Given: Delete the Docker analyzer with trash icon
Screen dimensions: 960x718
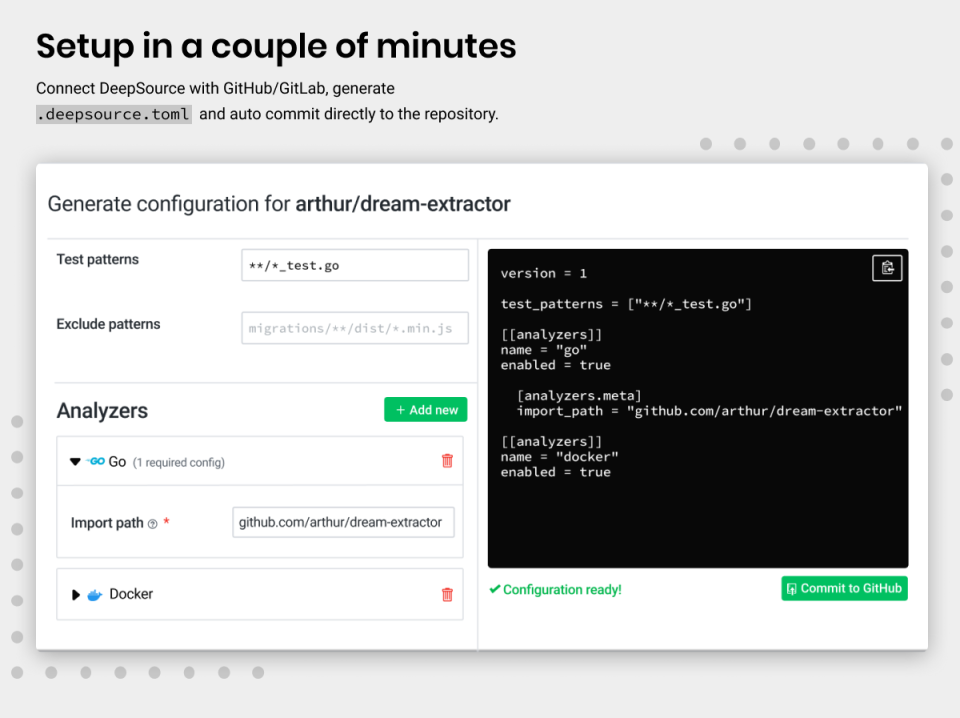Looking at the screenshot, I should coord(447,594).
